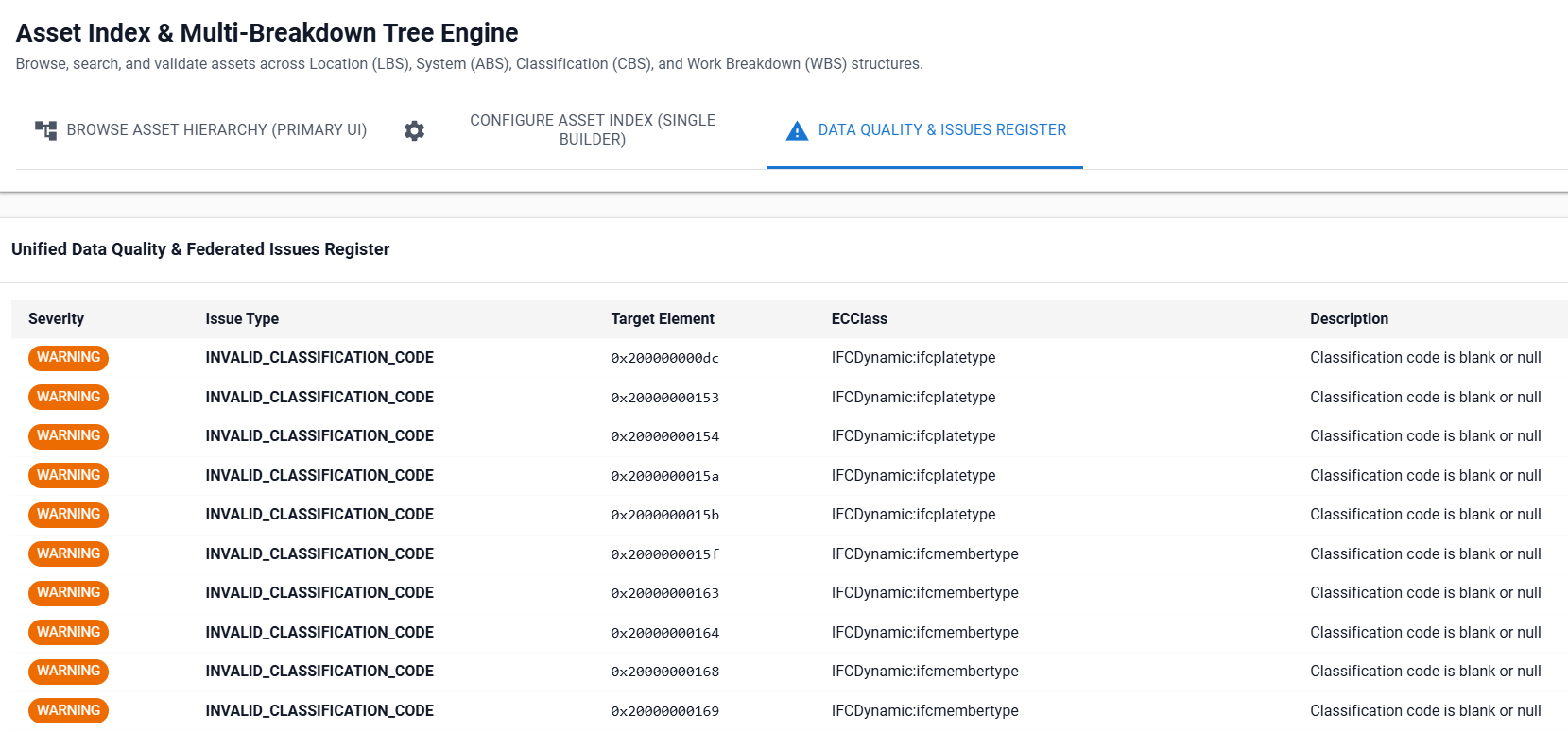Click WARNING badge for element 0x20000000169

68,710
